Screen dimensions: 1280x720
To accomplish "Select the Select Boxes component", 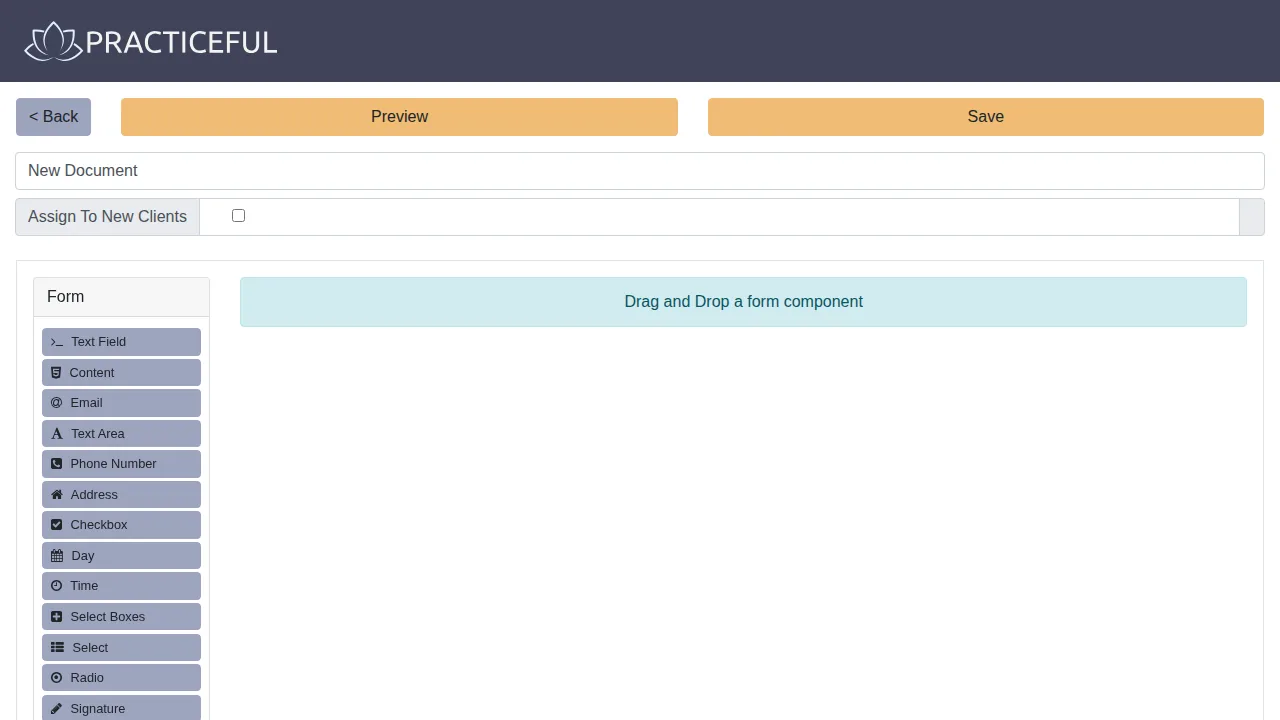I will pos(121,616).
